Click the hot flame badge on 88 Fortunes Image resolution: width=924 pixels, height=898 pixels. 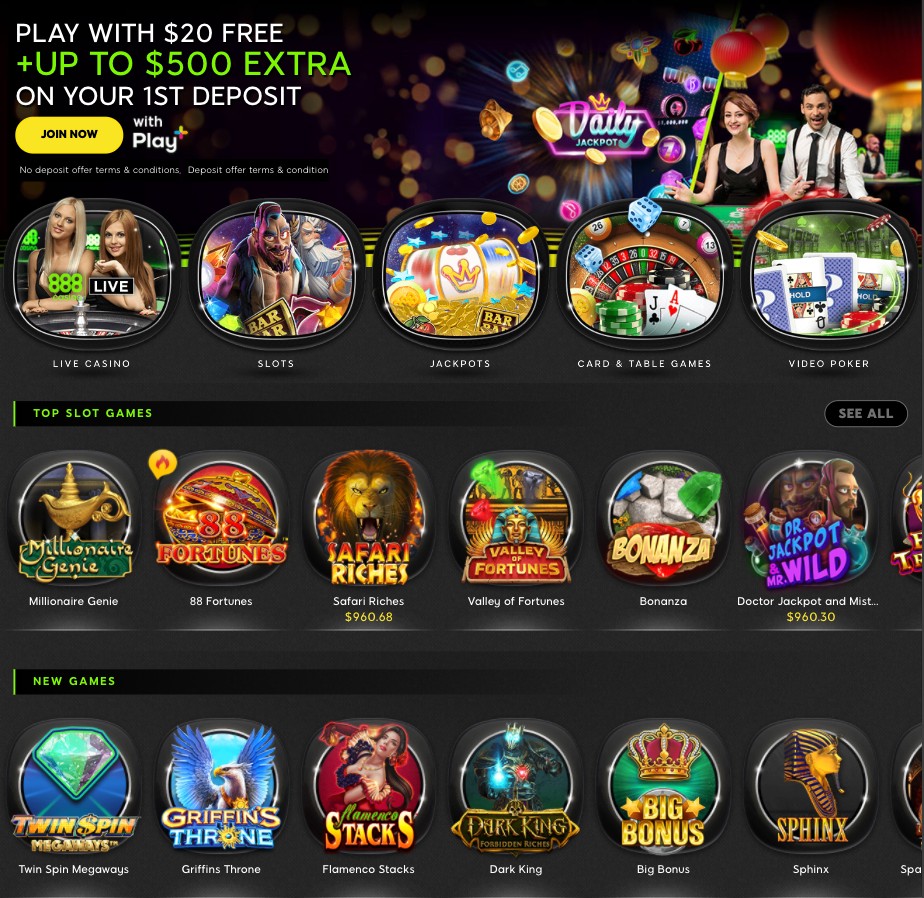click(163, 464)
